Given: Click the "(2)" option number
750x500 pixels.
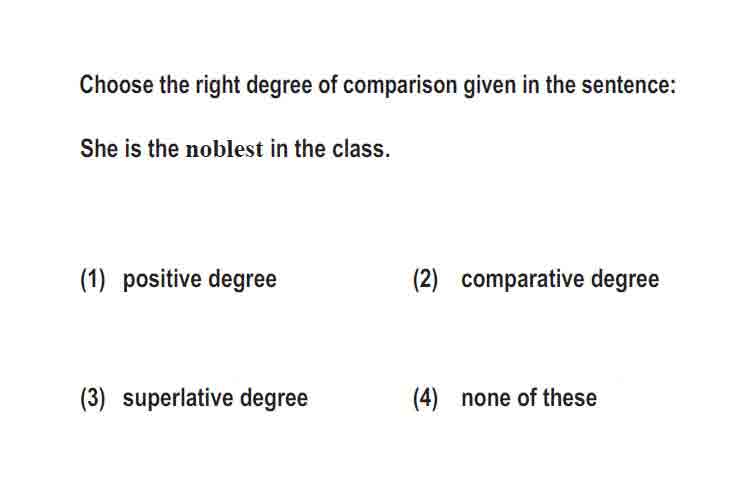Looking at the screenshot, I should [x=426, y=279].
